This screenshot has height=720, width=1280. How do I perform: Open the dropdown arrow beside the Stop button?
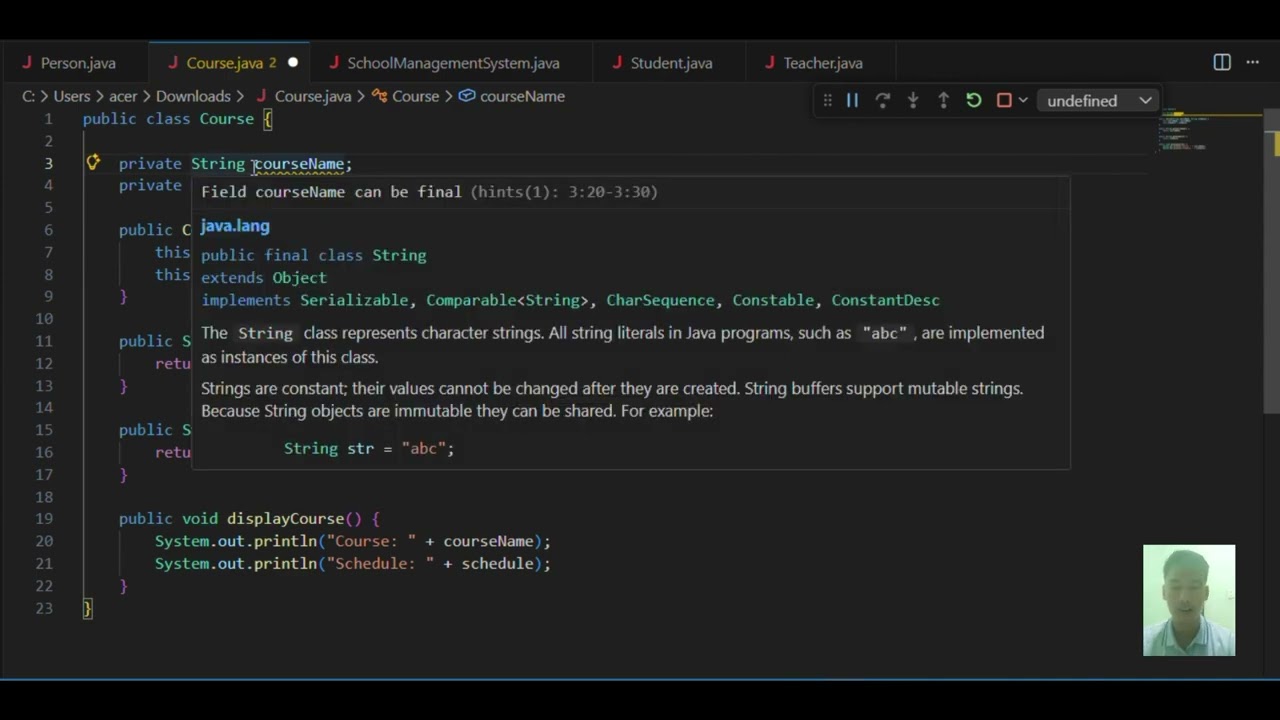pos(1022,100)
